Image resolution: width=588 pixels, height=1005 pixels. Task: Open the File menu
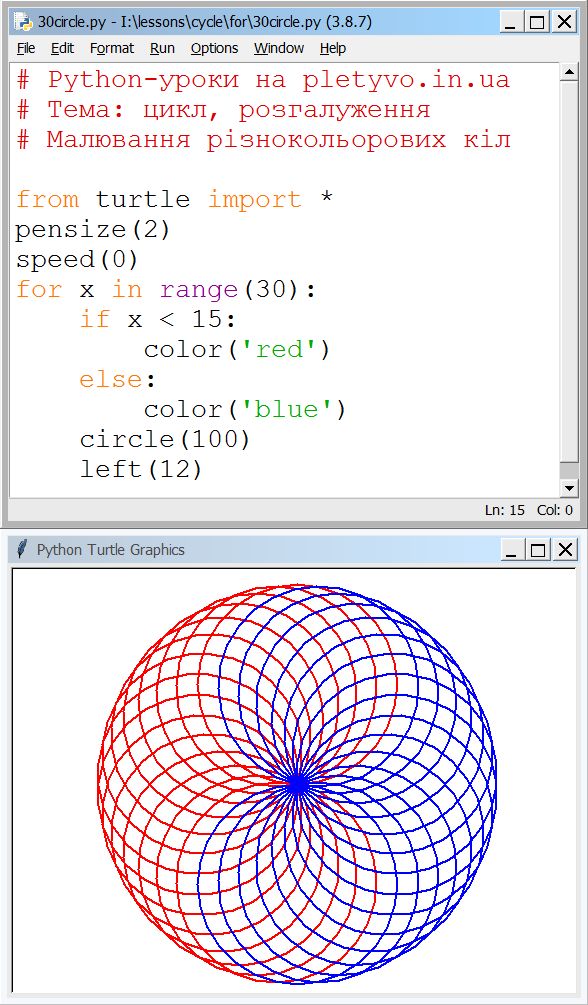pos(26,48)
